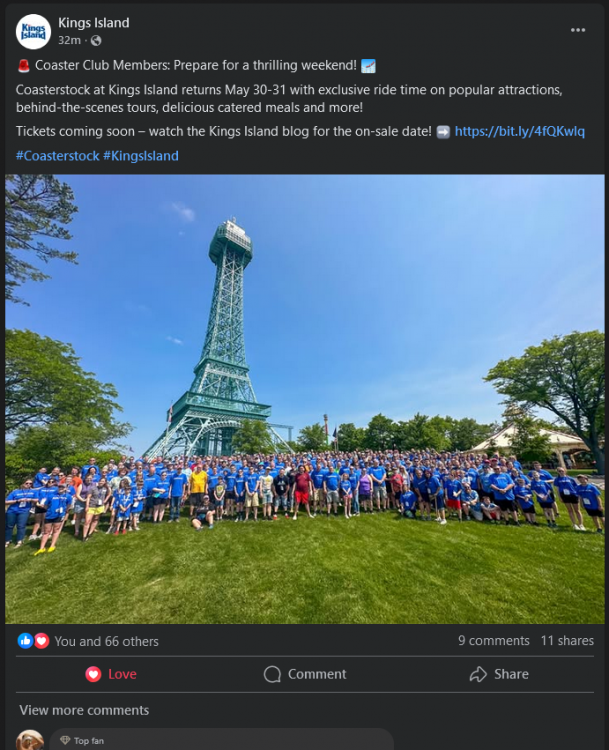
Task: Click the Top fan diamond badge
Action: click(66, 740)
